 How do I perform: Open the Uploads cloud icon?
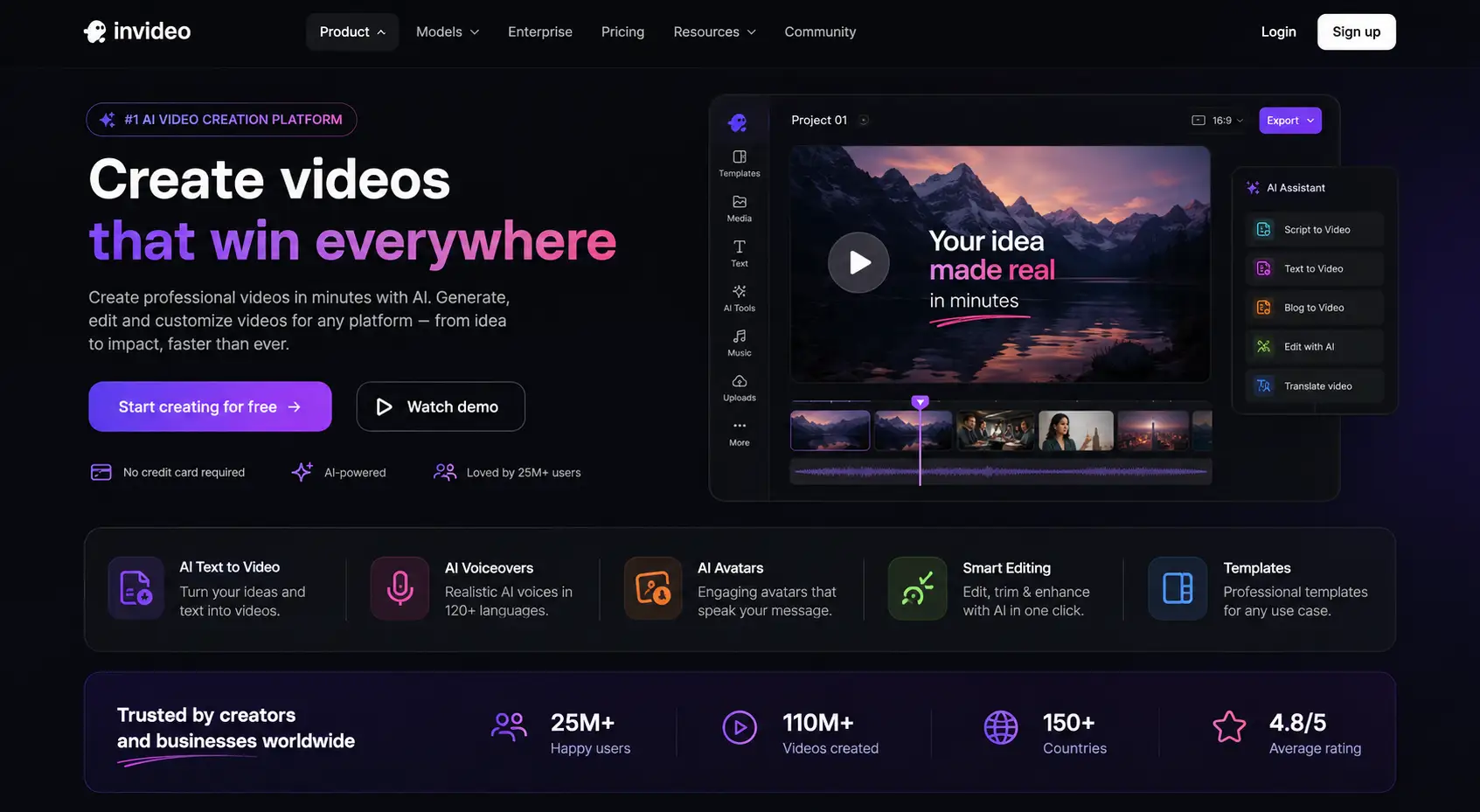click(740, 381)
